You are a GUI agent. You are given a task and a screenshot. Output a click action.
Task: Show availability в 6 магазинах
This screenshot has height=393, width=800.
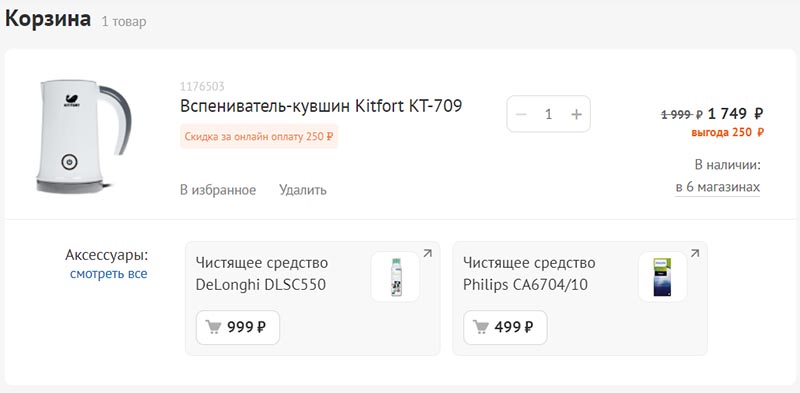tap(717, 187)
